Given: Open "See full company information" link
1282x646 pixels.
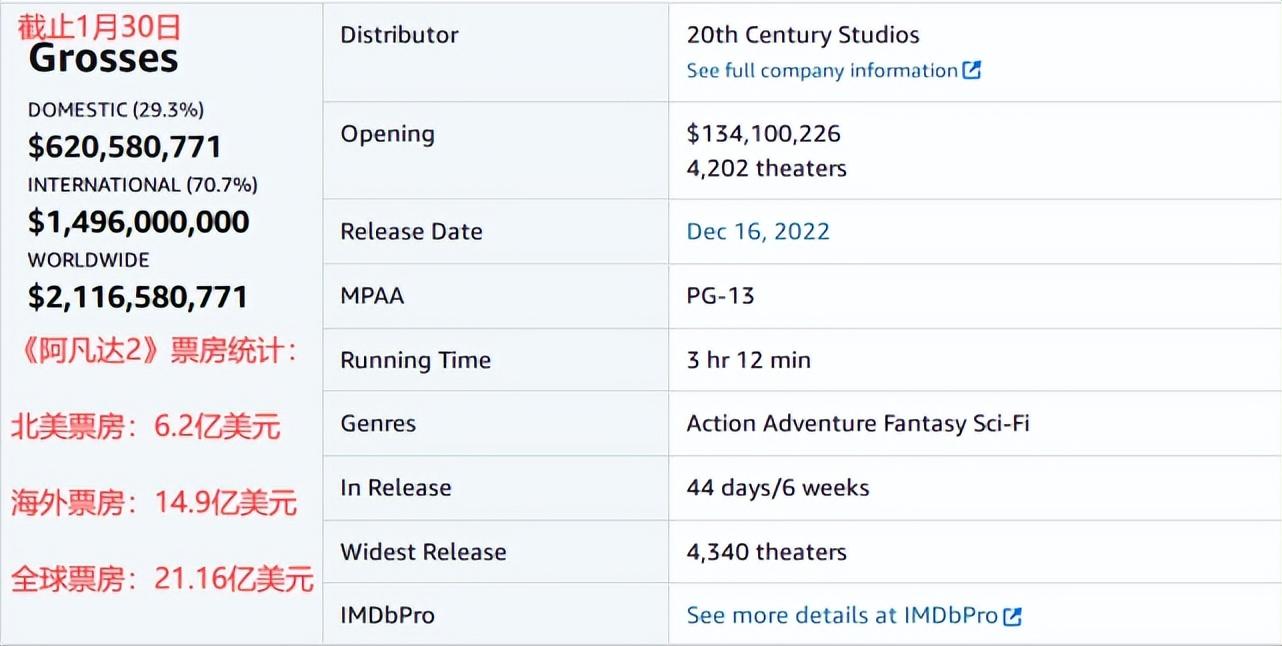Looking at the screenshot, I should click(x=822, y=71).
